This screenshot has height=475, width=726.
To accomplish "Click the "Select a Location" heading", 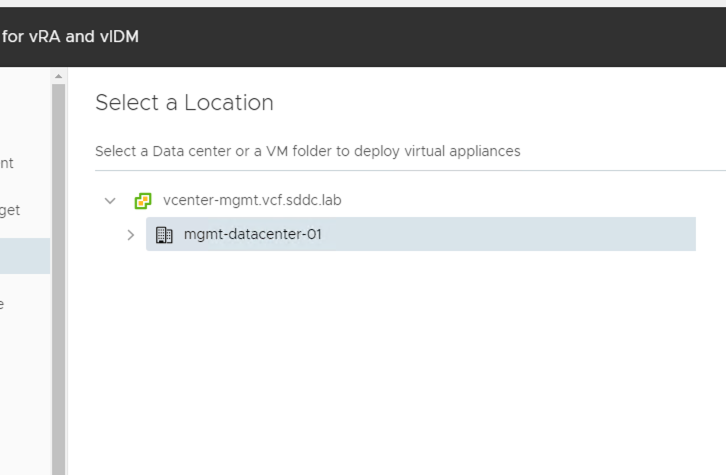I will tap(184, 102).
